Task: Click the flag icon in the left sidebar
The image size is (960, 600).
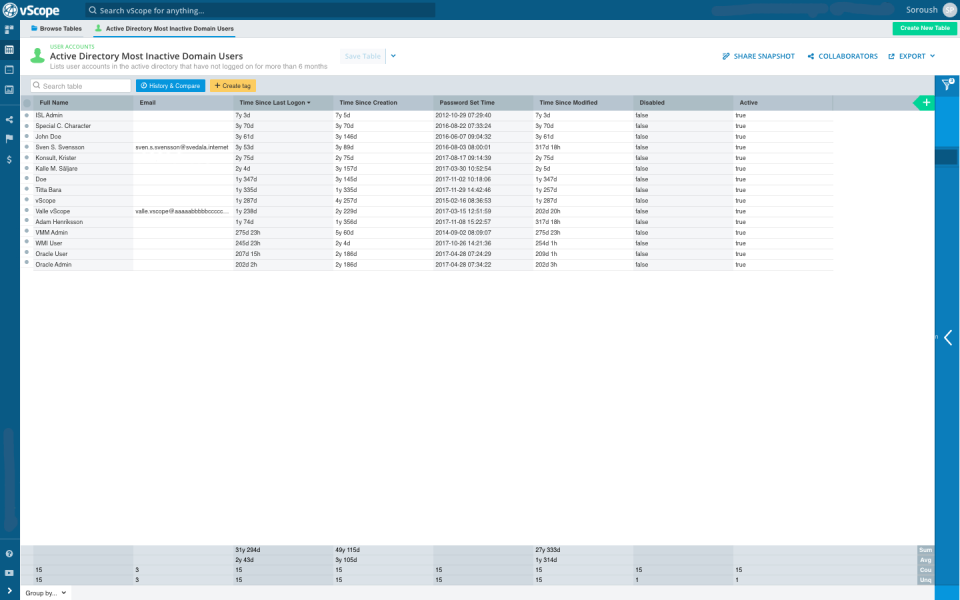Action: tap(10, 139)
